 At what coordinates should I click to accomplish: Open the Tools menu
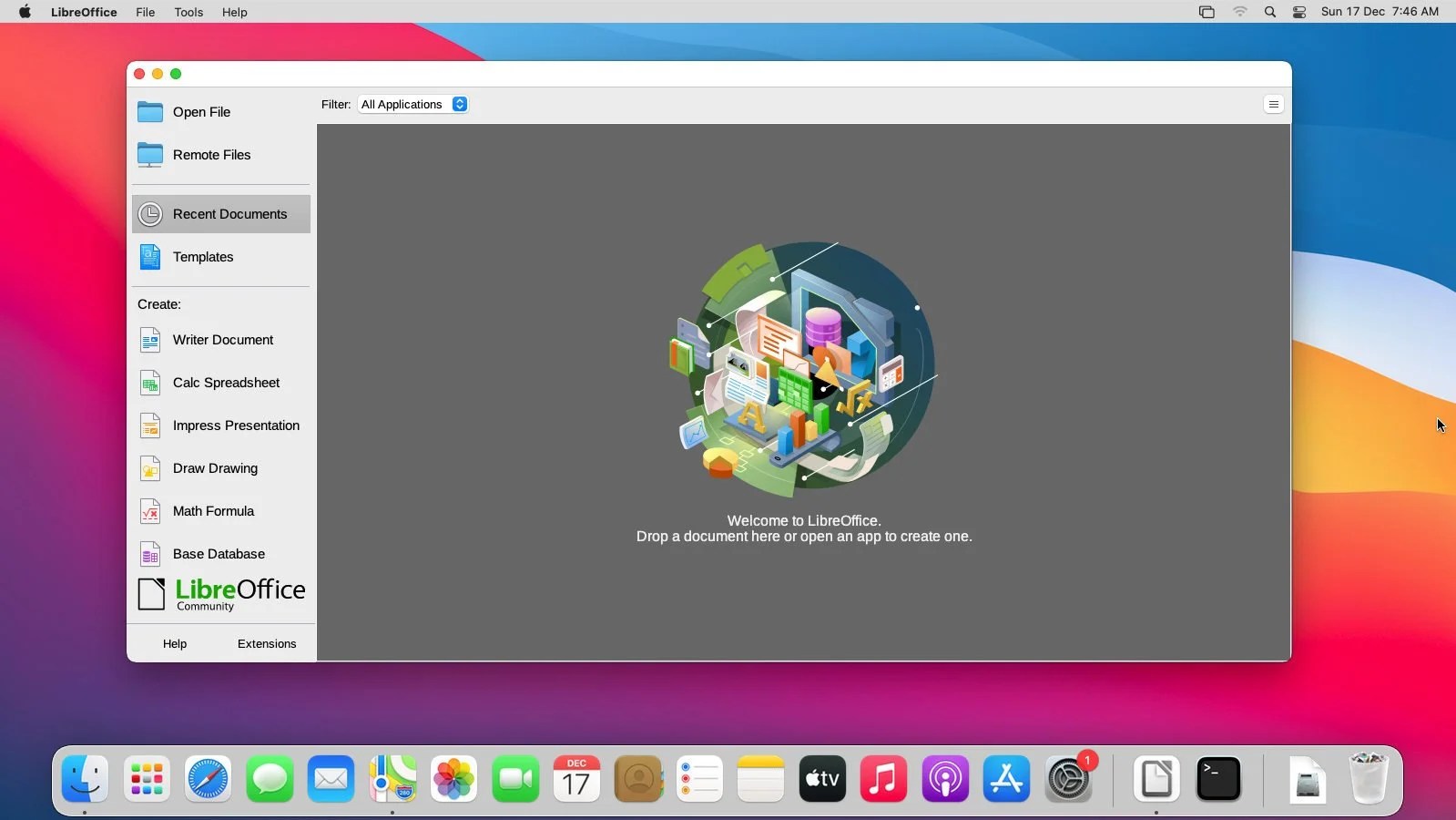(x=188, y=12)
